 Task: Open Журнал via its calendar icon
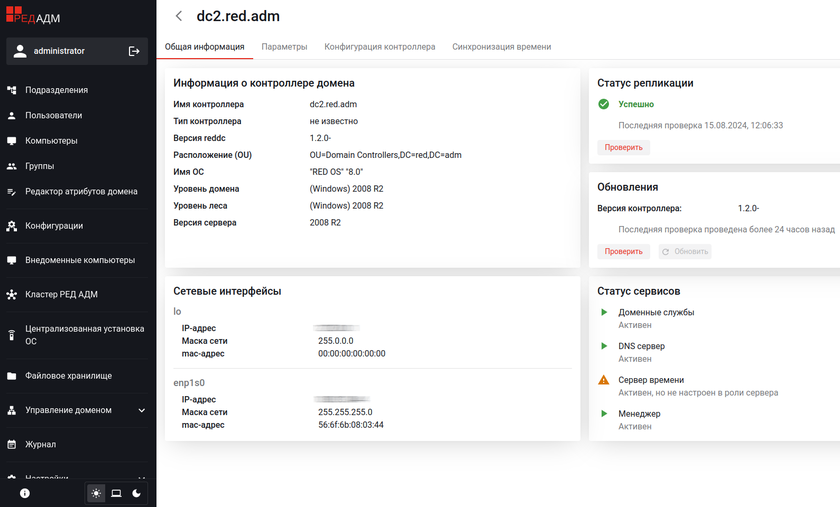coord(12,444)
